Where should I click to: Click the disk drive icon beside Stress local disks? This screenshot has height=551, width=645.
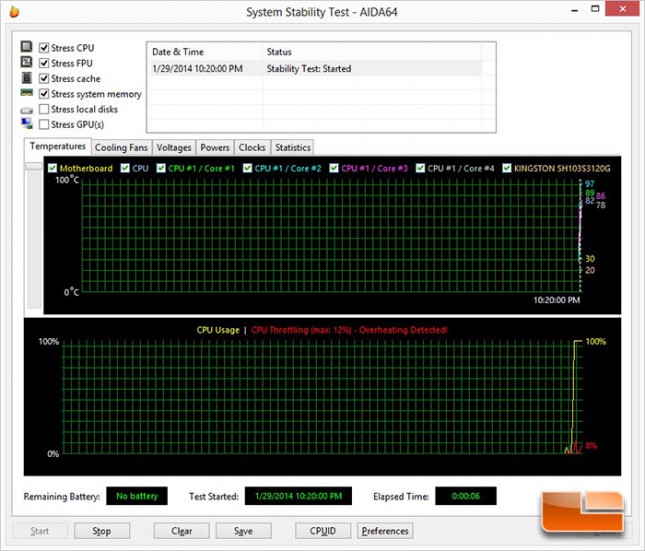(27, 110)
